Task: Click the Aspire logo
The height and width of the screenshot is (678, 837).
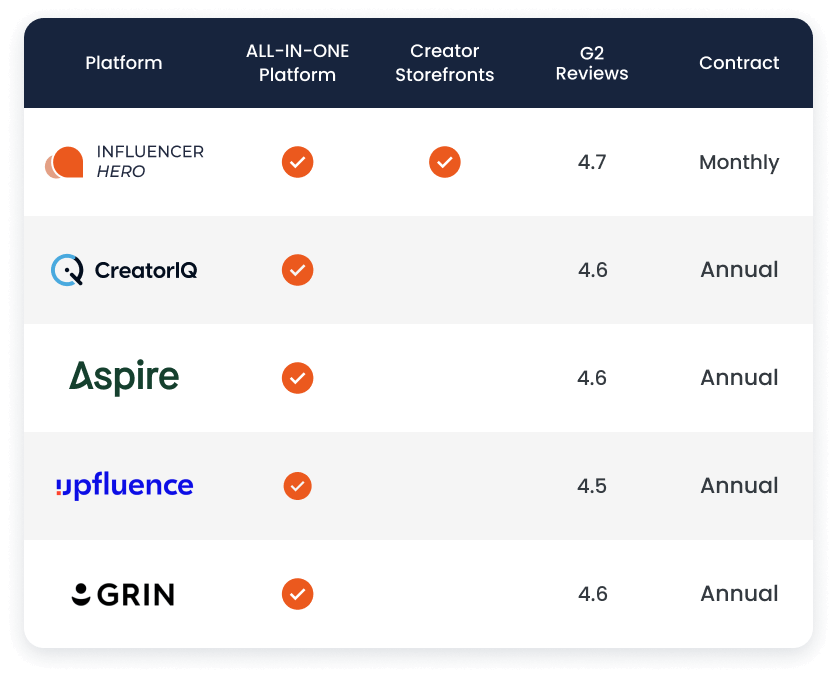Action: tap(124, 377)
